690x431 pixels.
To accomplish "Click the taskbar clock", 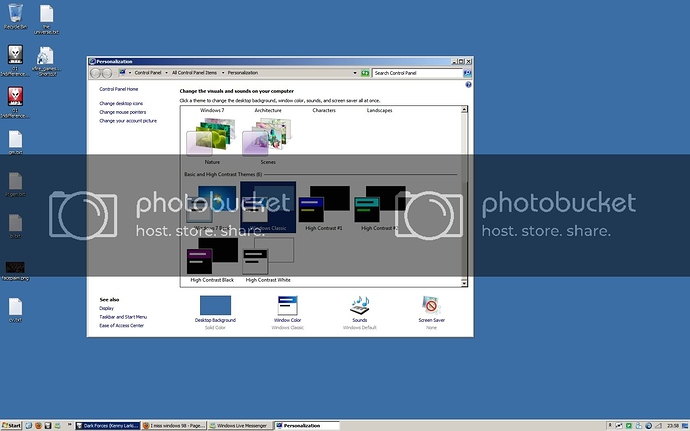I will (673, 426).
